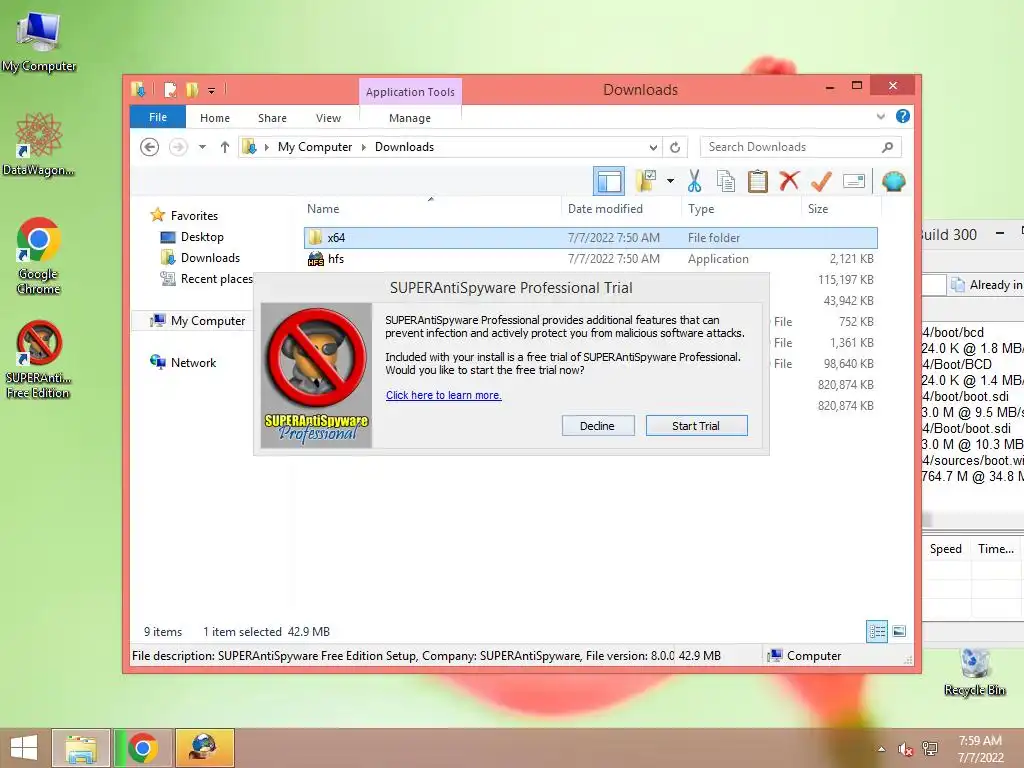Image resolution: width=1024 pixels, height=768 pixels.
Task: Open Chrome from the taskbar
Action: tap(143, 748)
